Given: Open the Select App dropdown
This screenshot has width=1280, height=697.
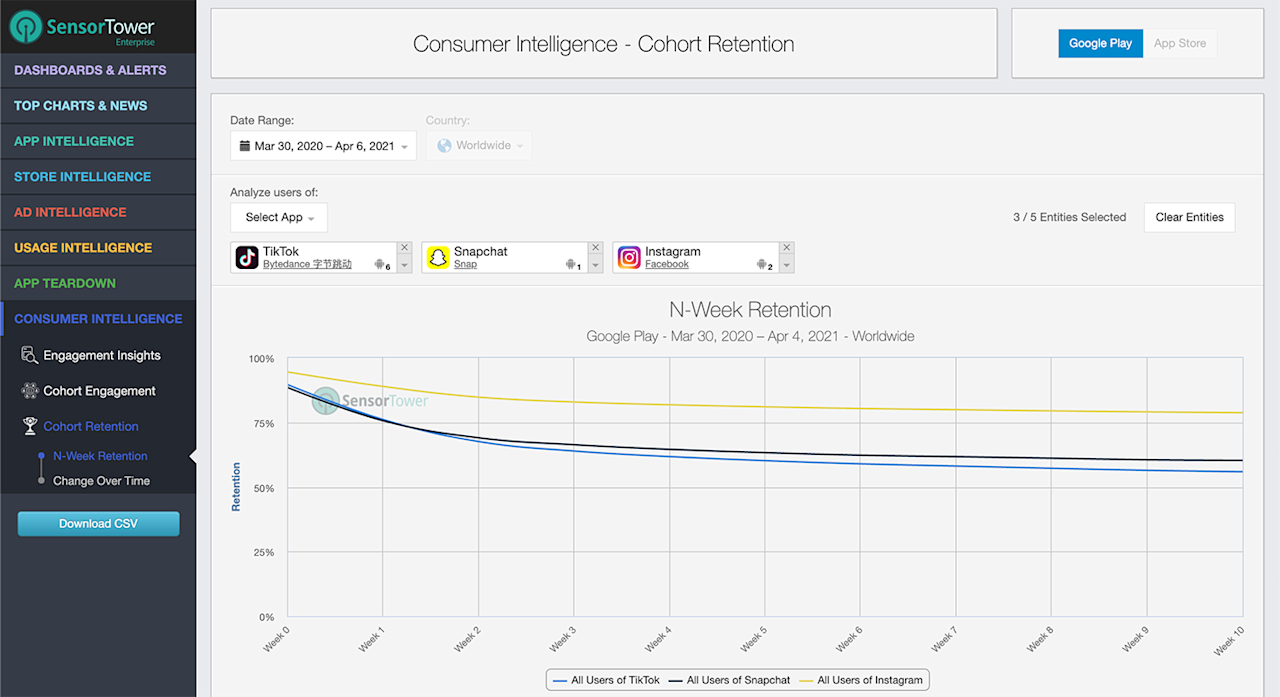Looking at the screenshot, I should 279,217.
